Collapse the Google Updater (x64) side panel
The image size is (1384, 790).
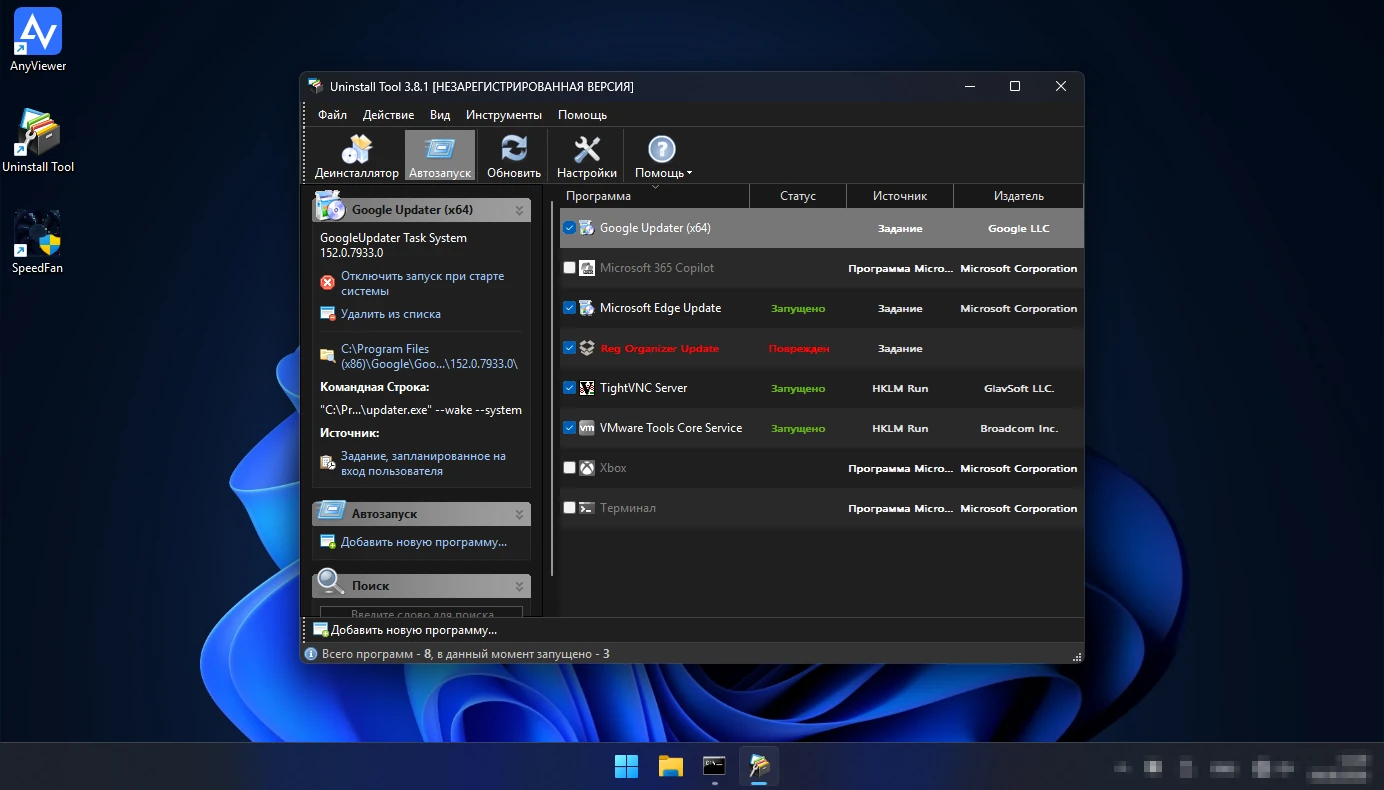519,210
